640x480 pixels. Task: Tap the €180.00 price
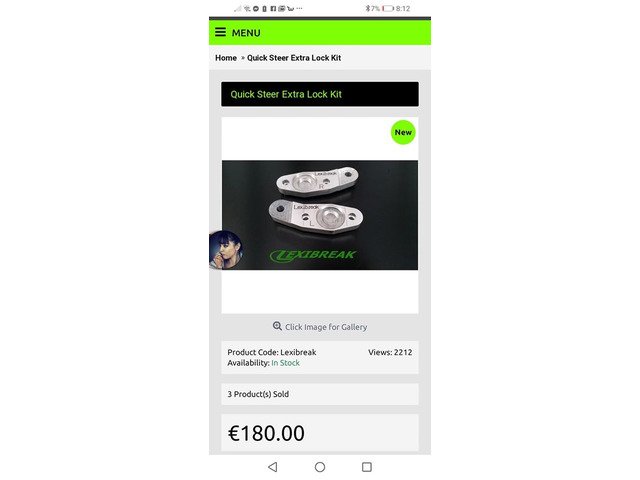tap(266, 433)
